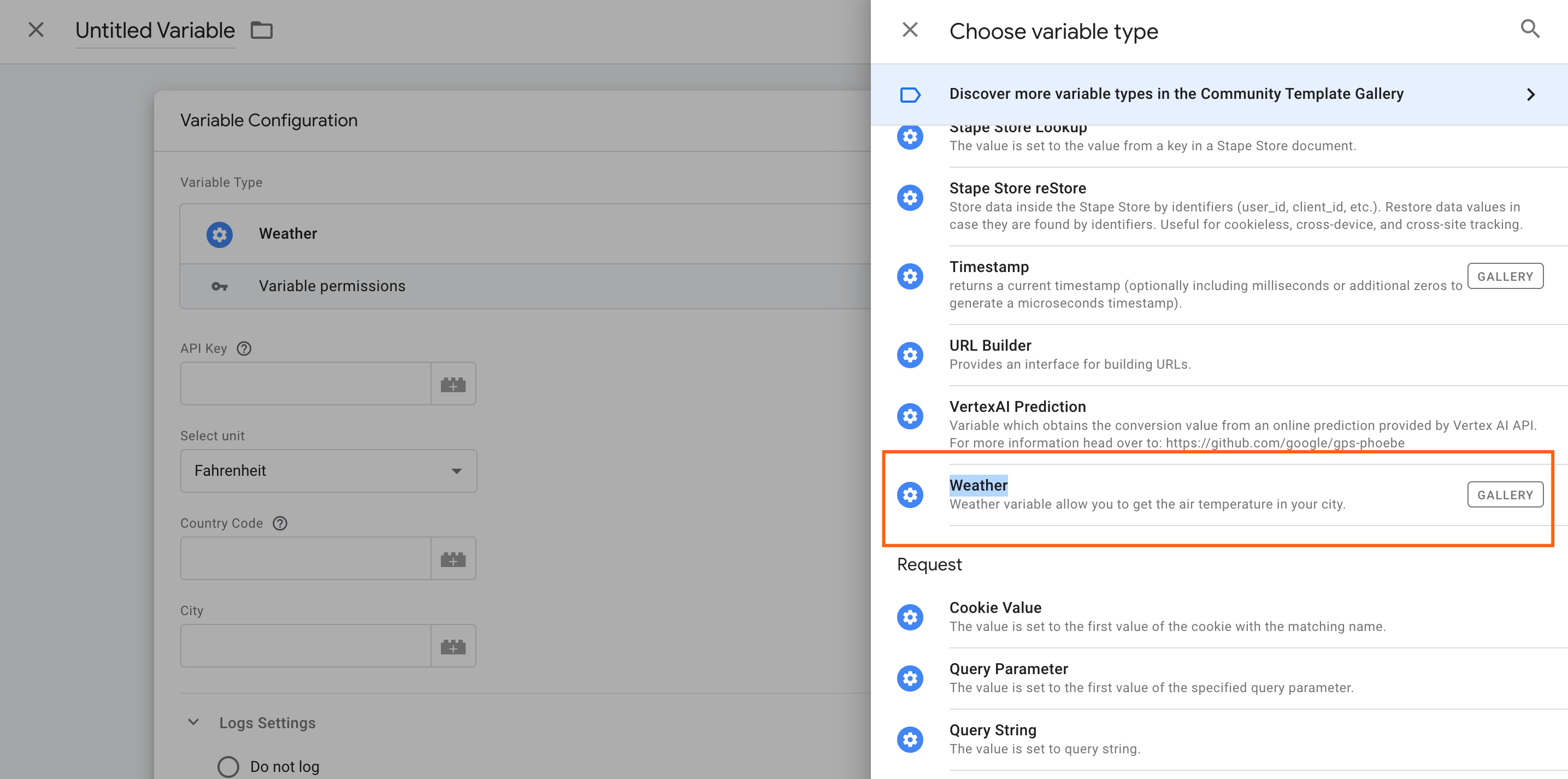Click the Weather GALLERY badge
Image resolution: width=1568 pixels, height=779 pixels.
1505,495
